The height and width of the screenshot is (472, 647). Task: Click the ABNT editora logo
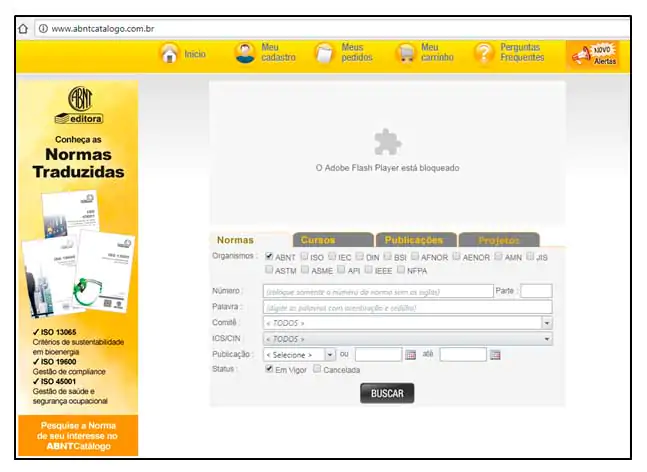(79, 105)
